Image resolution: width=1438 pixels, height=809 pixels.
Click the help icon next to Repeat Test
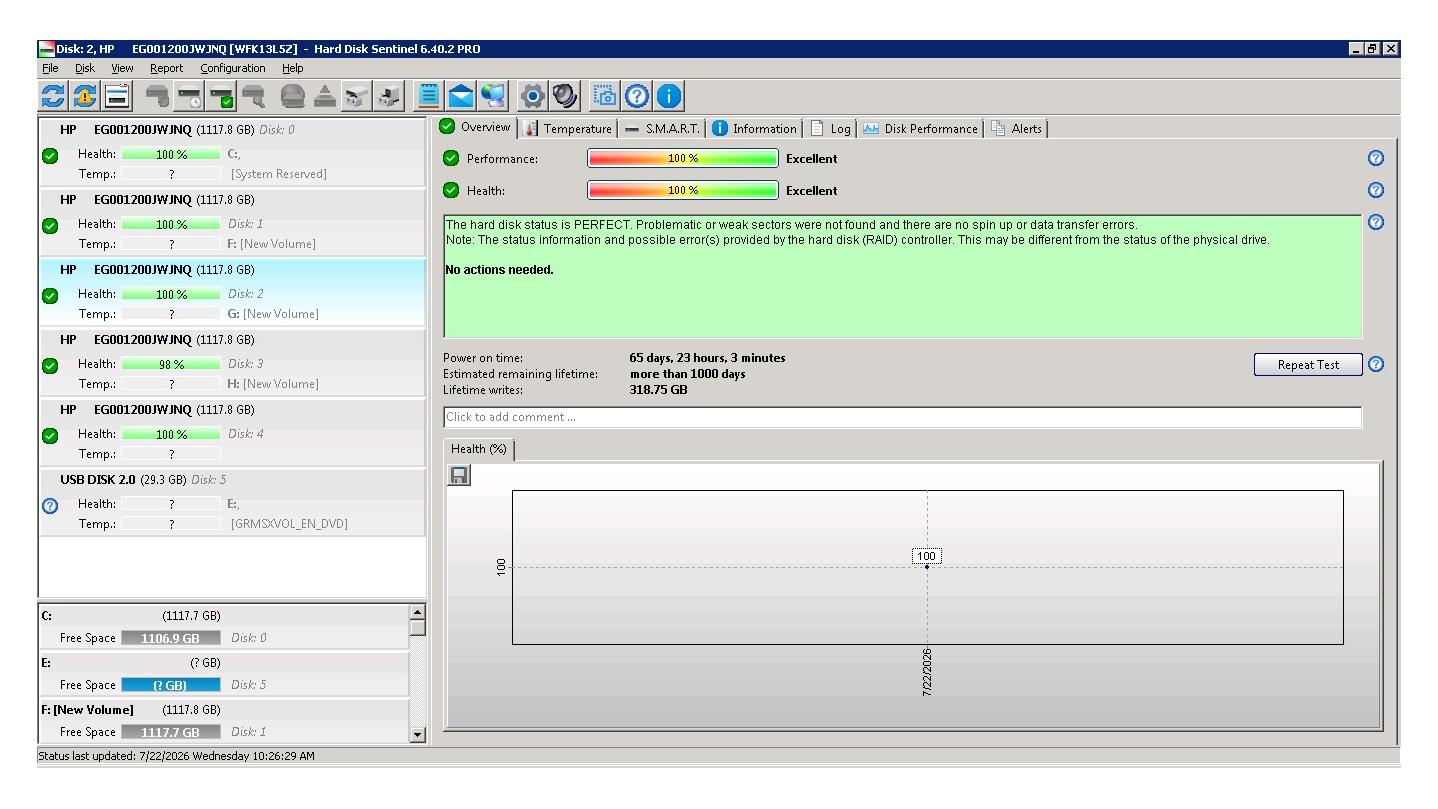click(x=1375, y=364)
